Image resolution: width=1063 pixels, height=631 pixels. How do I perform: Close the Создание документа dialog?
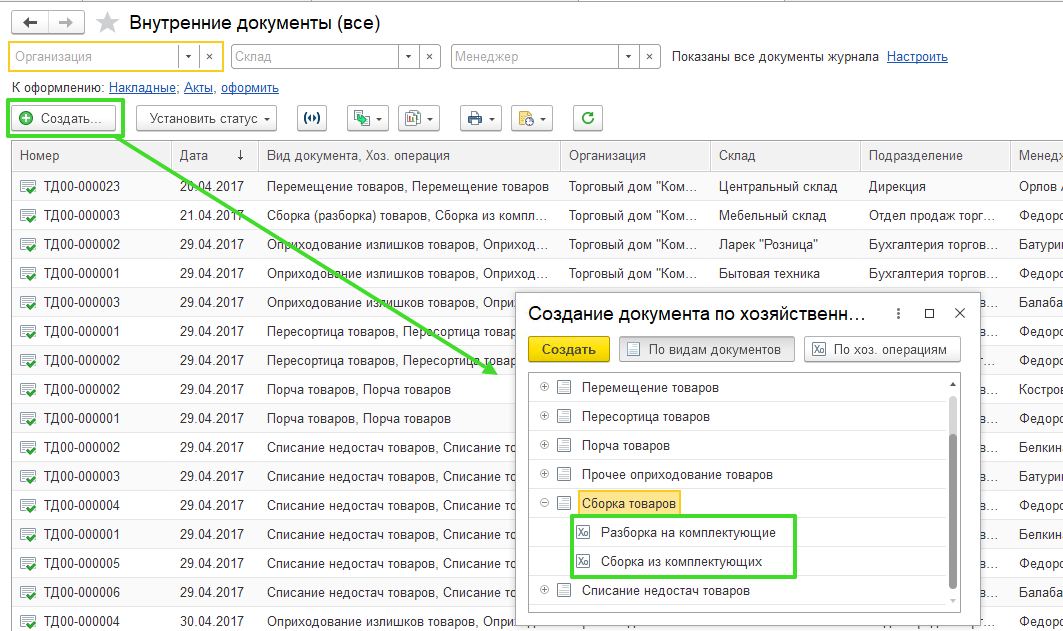[x=960, y=313]
